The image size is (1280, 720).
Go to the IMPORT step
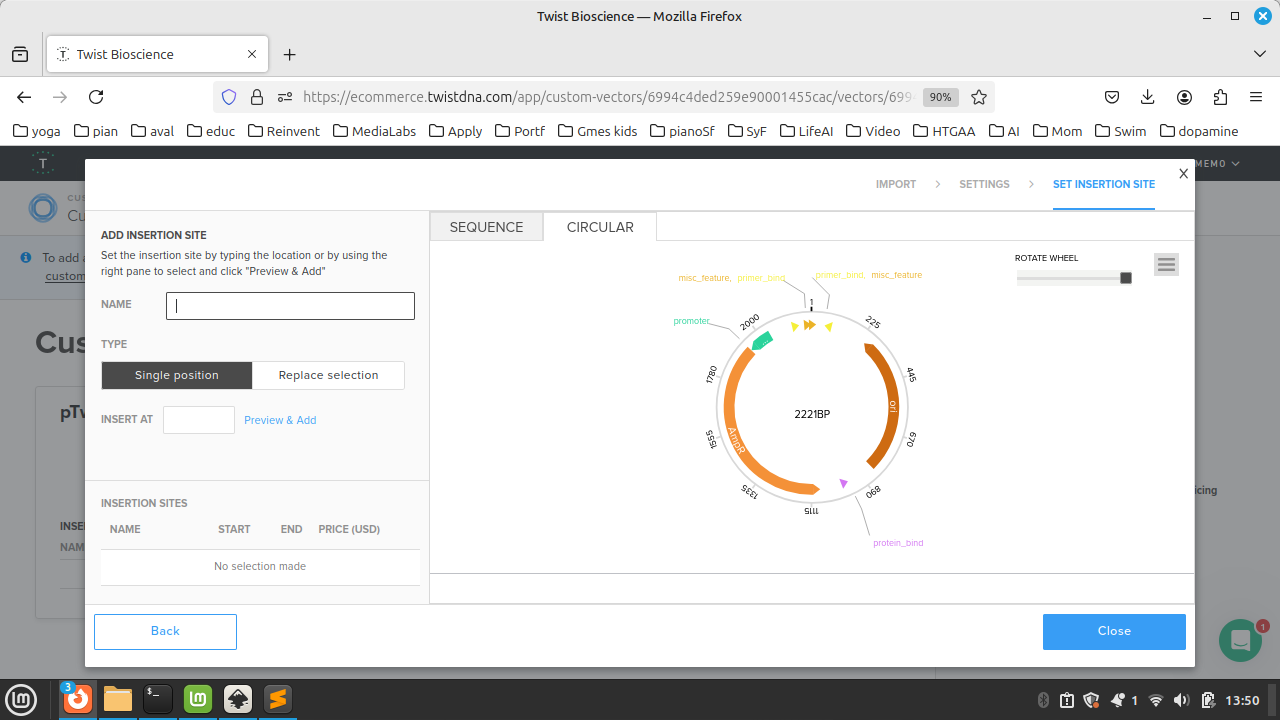[896, 184]
